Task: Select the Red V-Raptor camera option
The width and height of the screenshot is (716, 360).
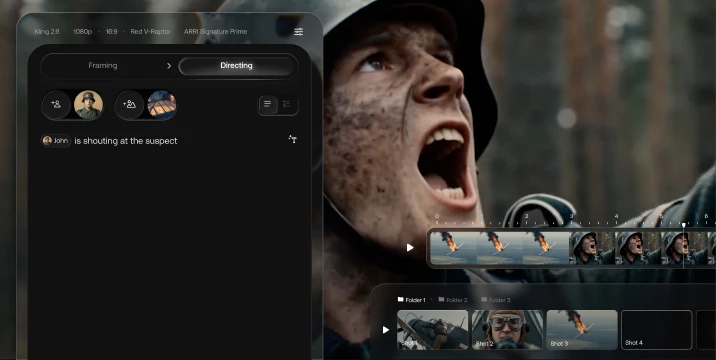Action: tap(150, 32)
